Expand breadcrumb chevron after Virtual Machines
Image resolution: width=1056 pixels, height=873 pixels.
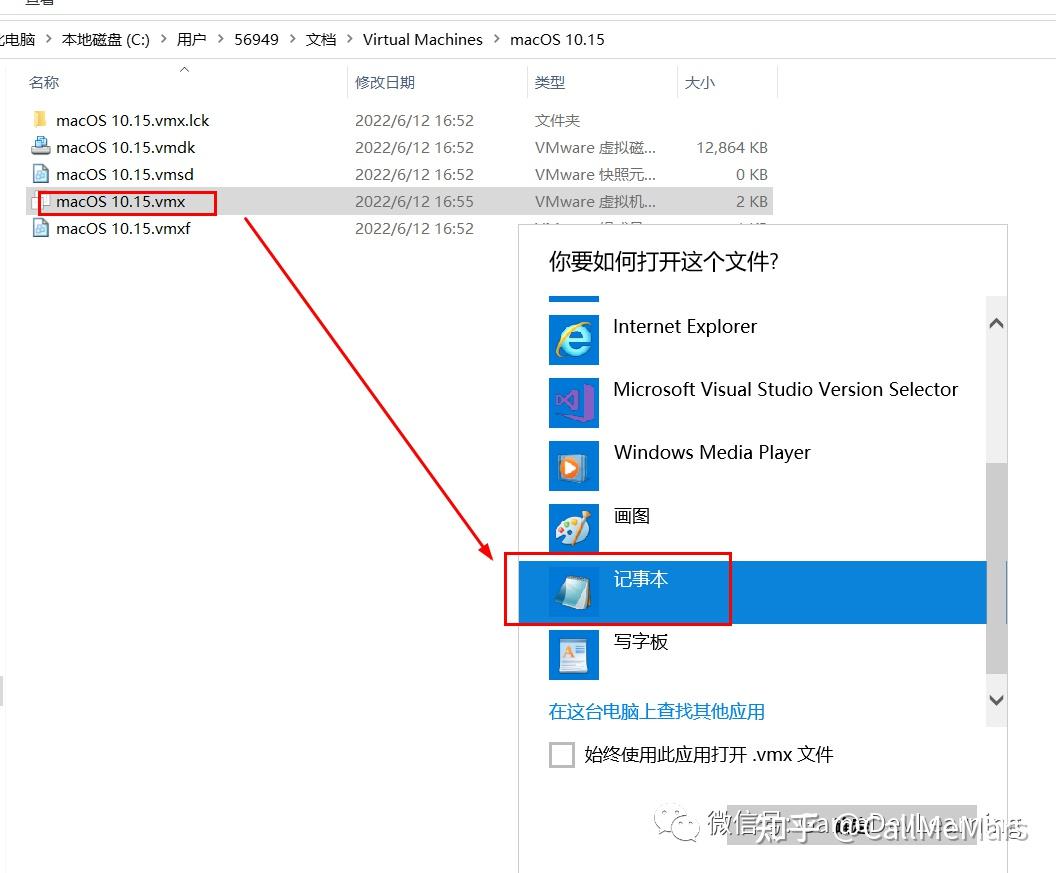[496, 39]
